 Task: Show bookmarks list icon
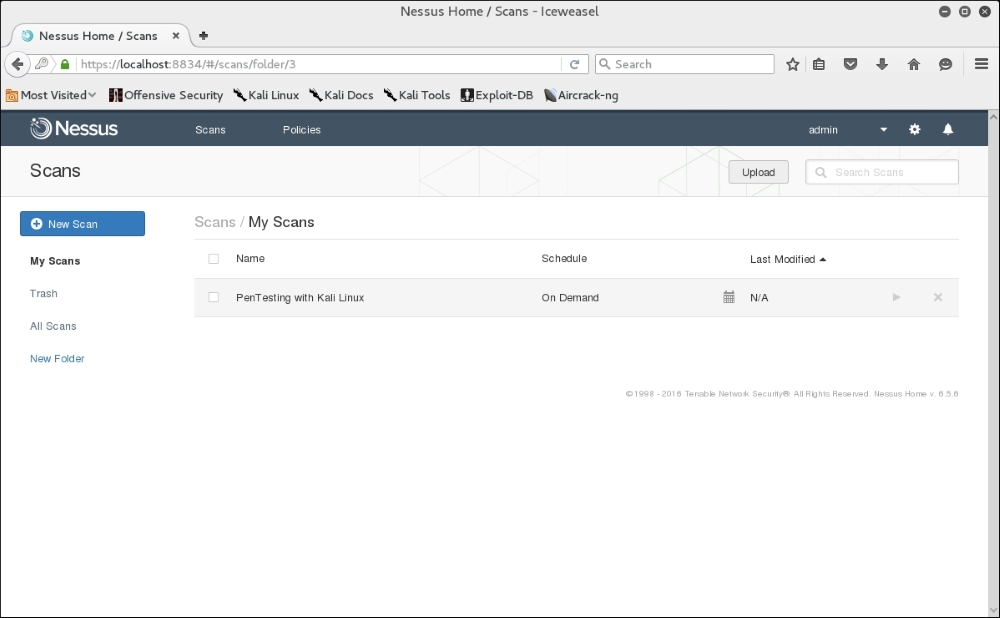tap(819, 64)
